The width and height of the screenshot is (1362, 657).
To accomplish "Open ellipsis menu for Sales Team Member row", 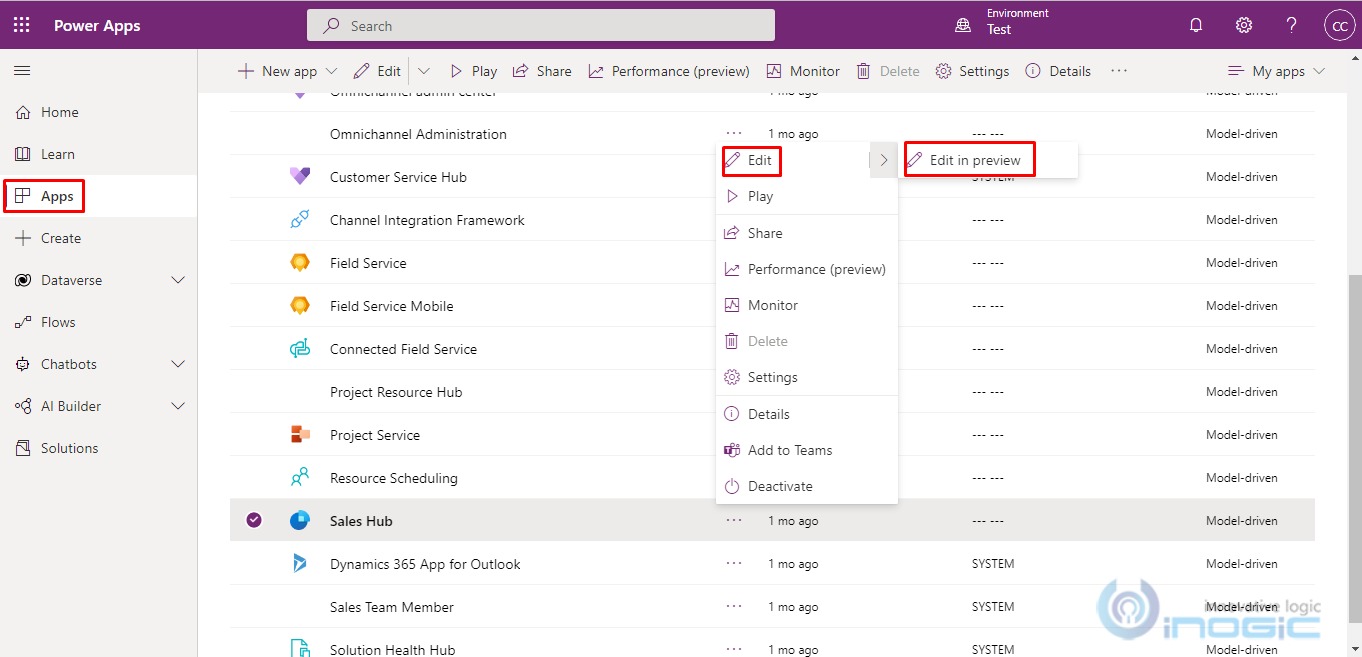I will click(734, 606).
